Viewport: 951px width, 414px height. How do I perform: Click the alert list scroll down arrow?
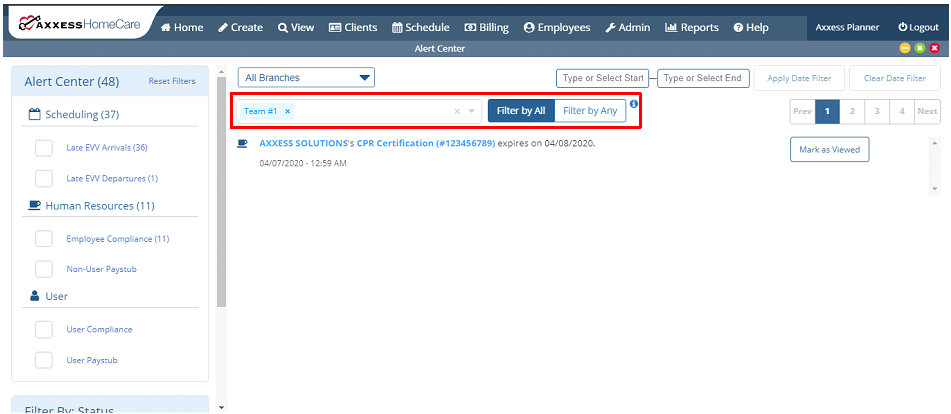pos(935,189)
